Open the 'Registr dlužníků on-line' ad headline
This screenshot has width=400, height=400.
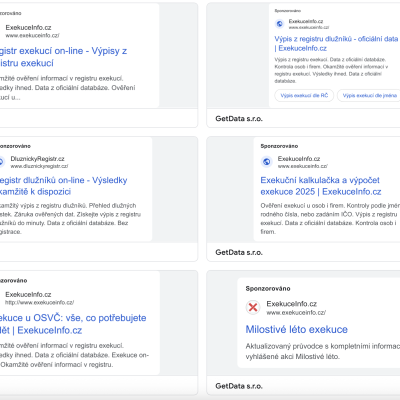tap(64, 186)
